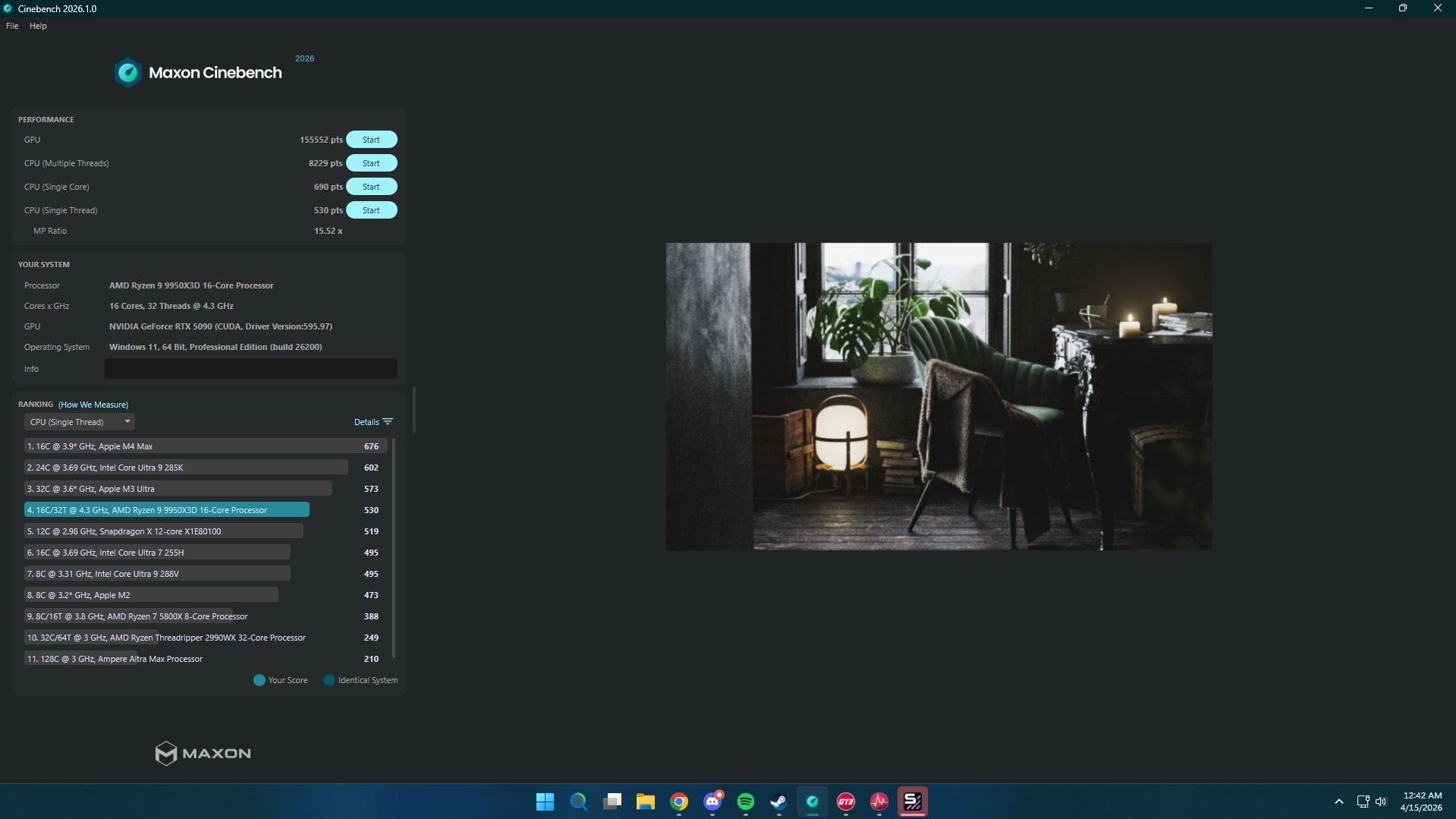Start the GPU benchmark

tap(371, 140)
